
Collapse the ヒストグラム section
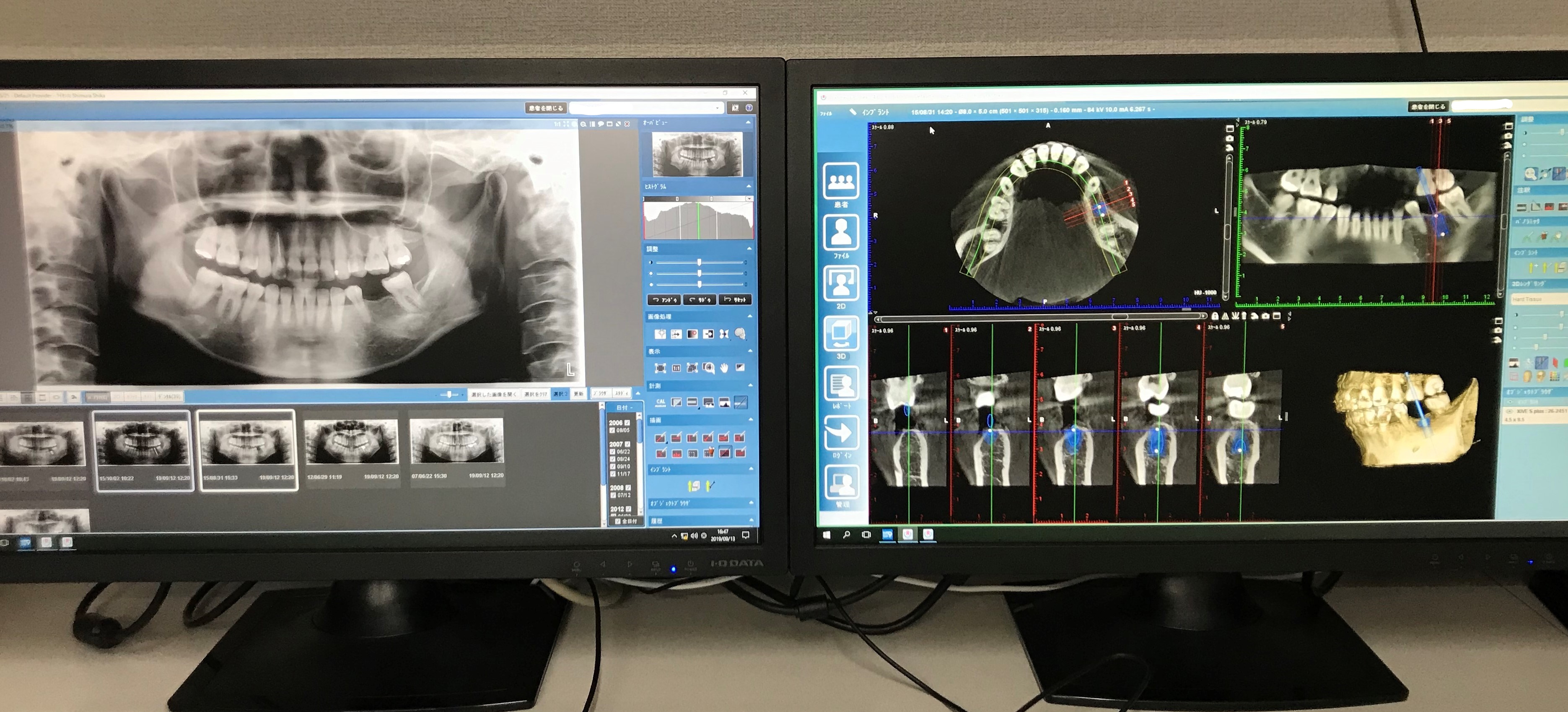pos(749,186)
